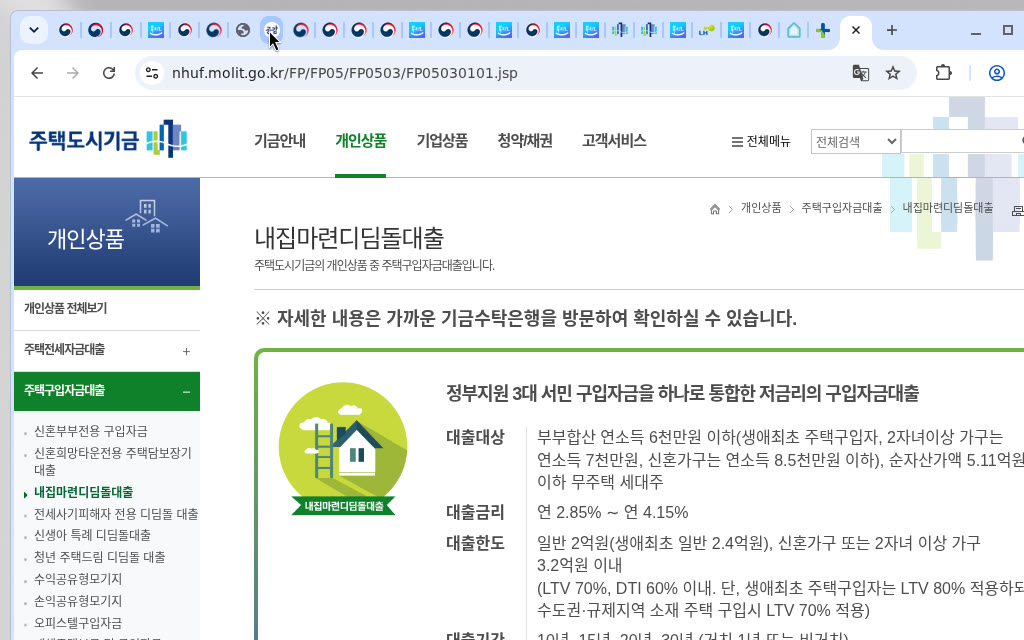
Task: Click the 내집마련디딤돌대출 page heading
Action: click(x=349, y=238)
